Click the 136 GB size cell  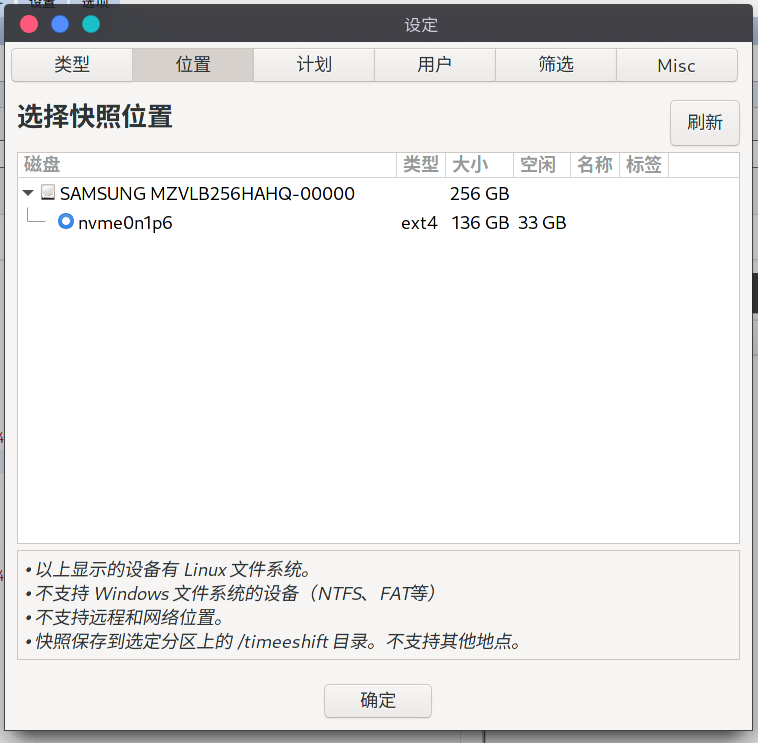(480, 223)
